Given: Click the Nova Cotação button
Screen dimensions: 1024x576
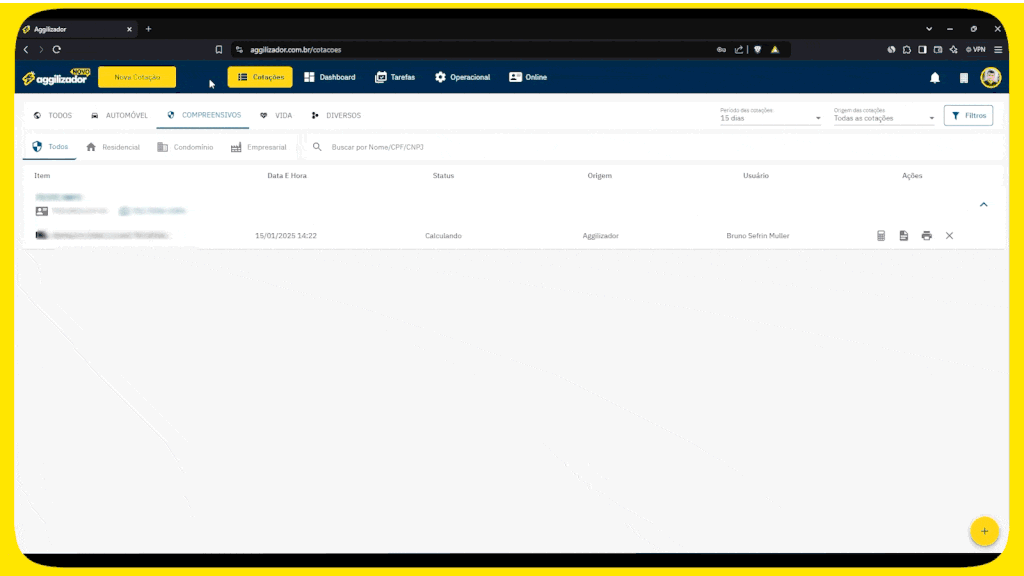Looking at the screenshot, I should click(137, 77).
